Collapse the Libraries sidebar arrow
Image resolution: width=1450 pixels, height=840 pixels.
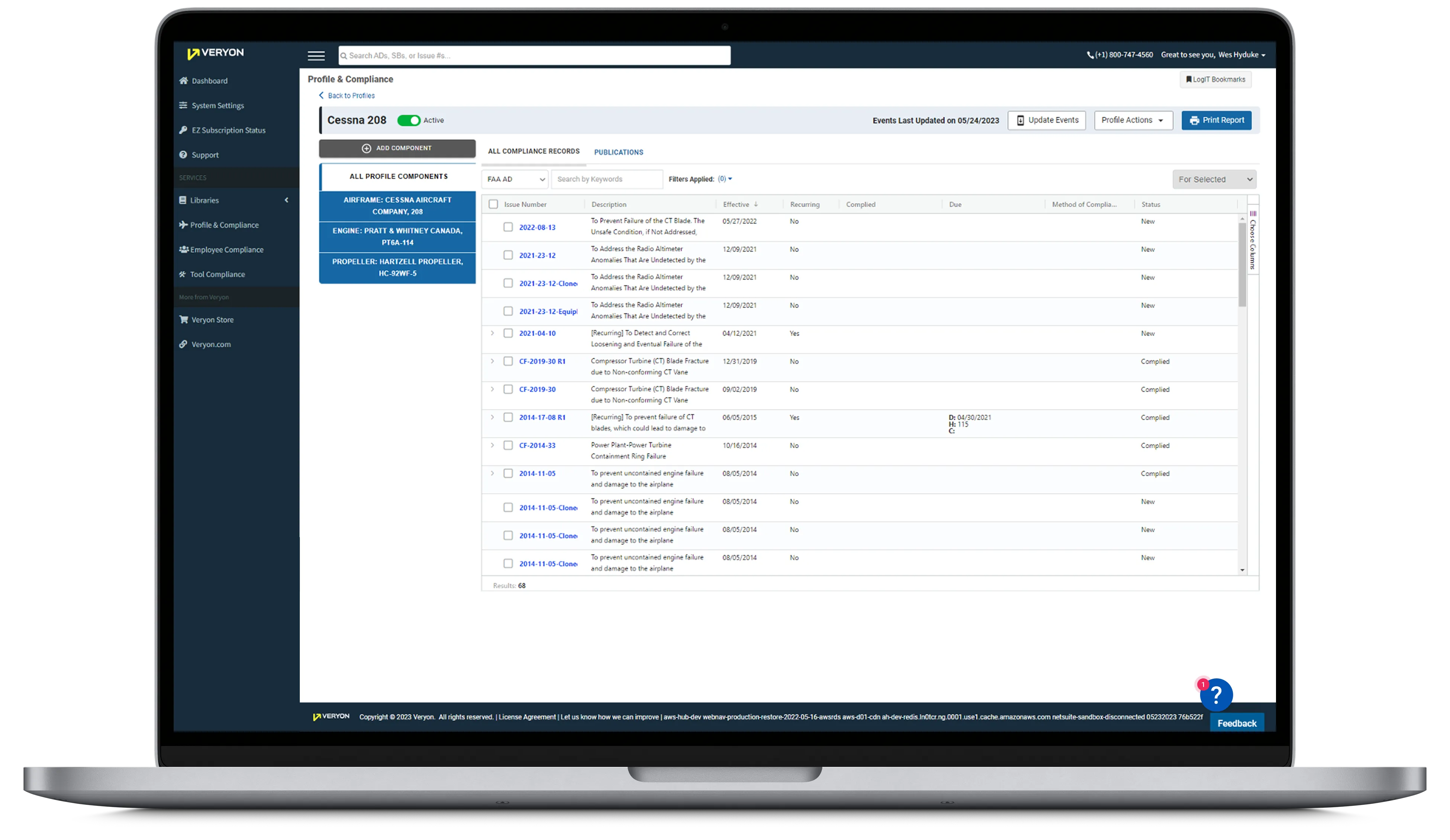(x=287, y=200)
